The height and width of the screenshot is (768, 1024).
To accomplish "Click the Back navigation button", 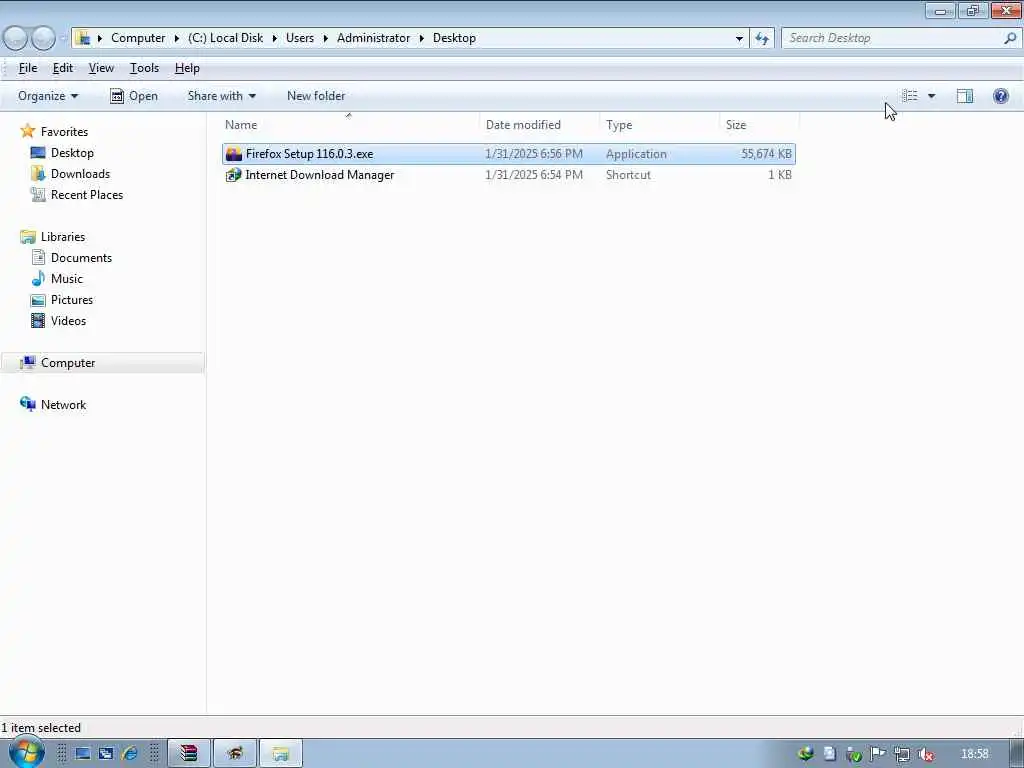I will coord(15,39).
